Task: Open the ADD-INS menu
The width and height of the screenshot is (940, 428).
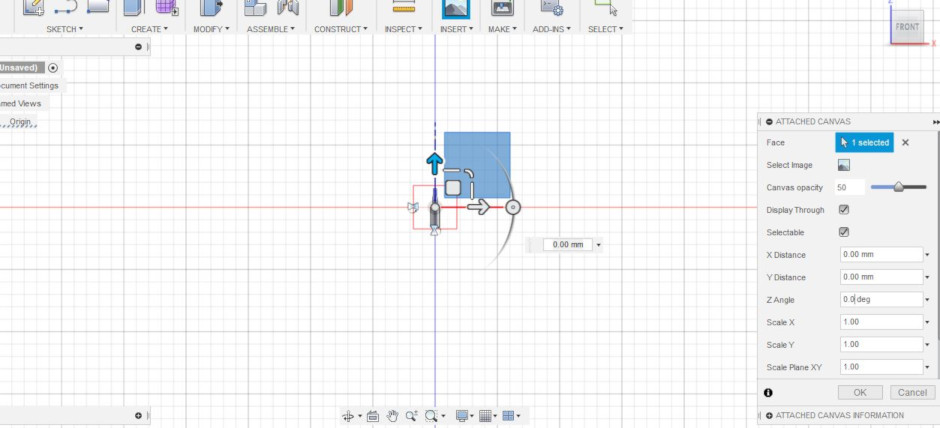Action: pyautogui.click(x=552, y=29)
